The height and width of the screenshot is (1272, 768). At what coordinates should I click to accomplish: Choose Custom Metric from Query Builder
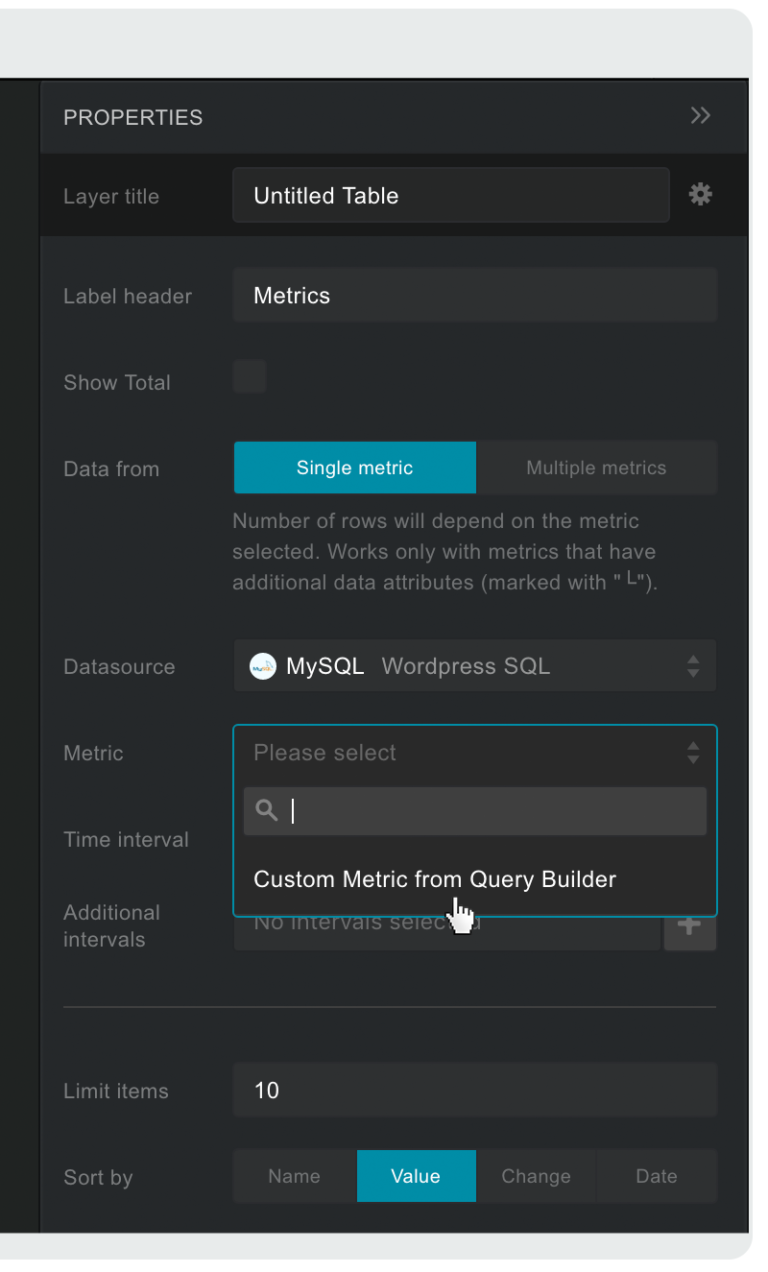pos(437,879)
